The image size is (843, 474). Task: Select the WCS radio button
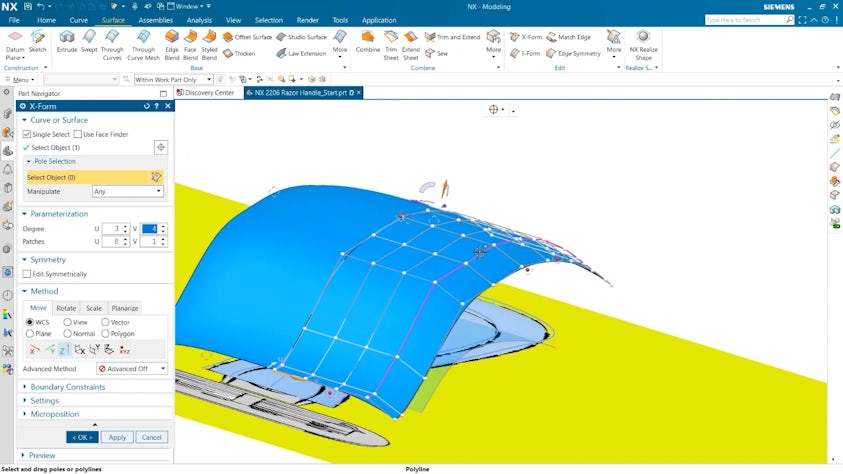point(30,322)
